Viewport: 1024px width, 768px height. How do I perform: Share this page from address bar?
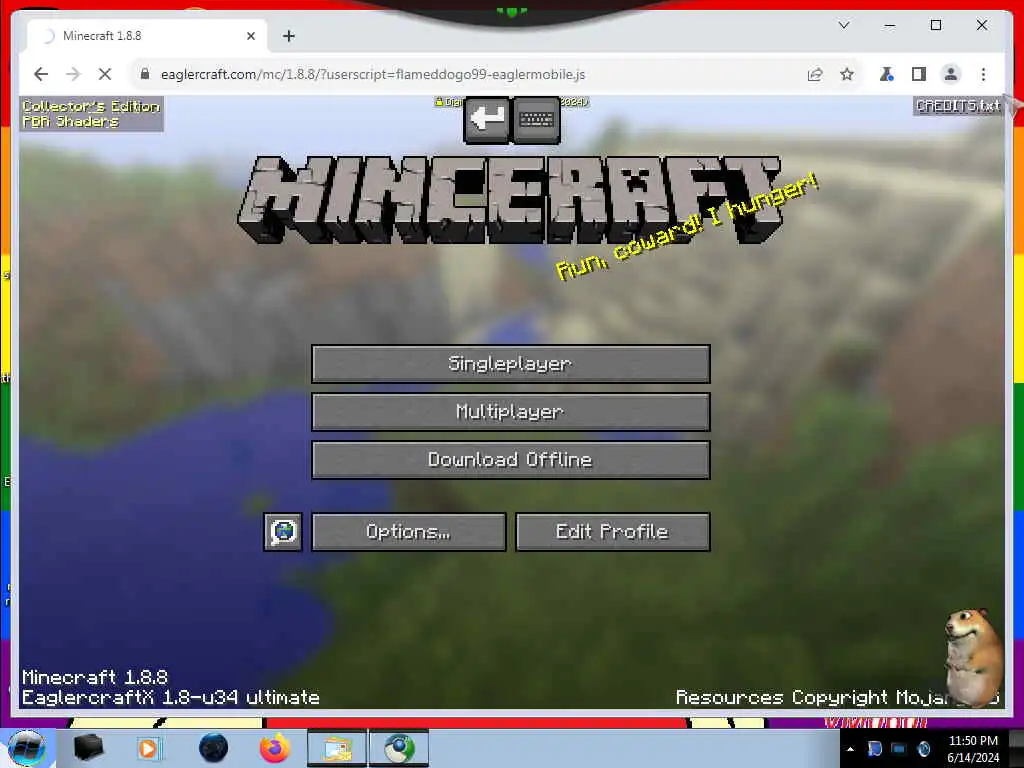815,74
